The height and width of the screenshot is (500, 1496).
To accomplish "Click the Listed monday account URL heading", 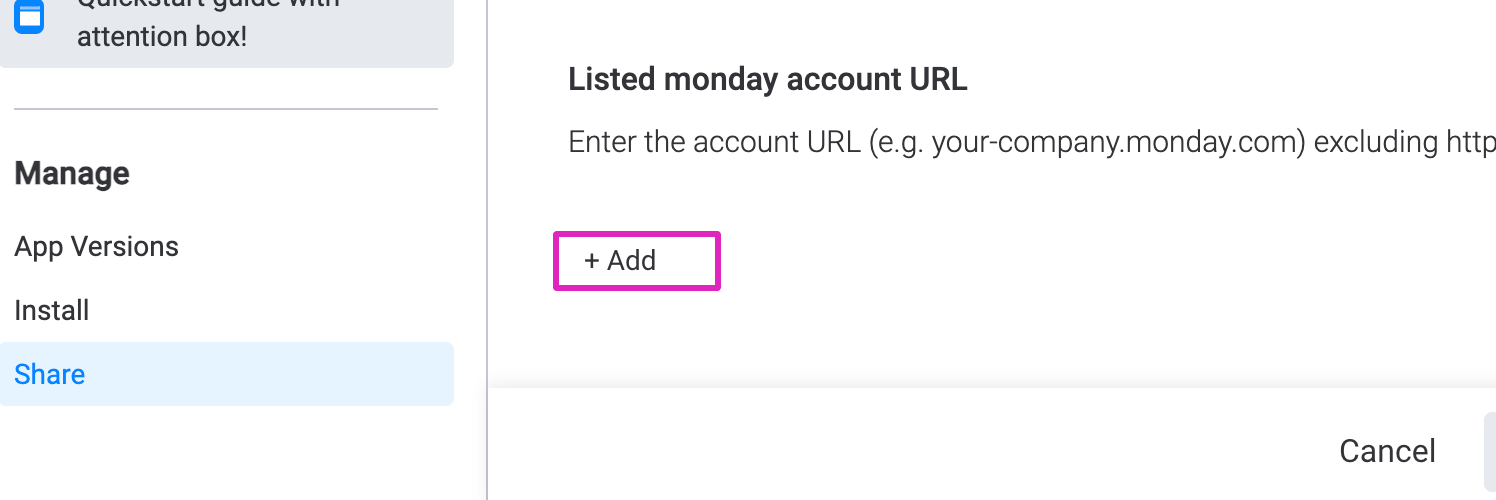I will click(x=768, y=79).
